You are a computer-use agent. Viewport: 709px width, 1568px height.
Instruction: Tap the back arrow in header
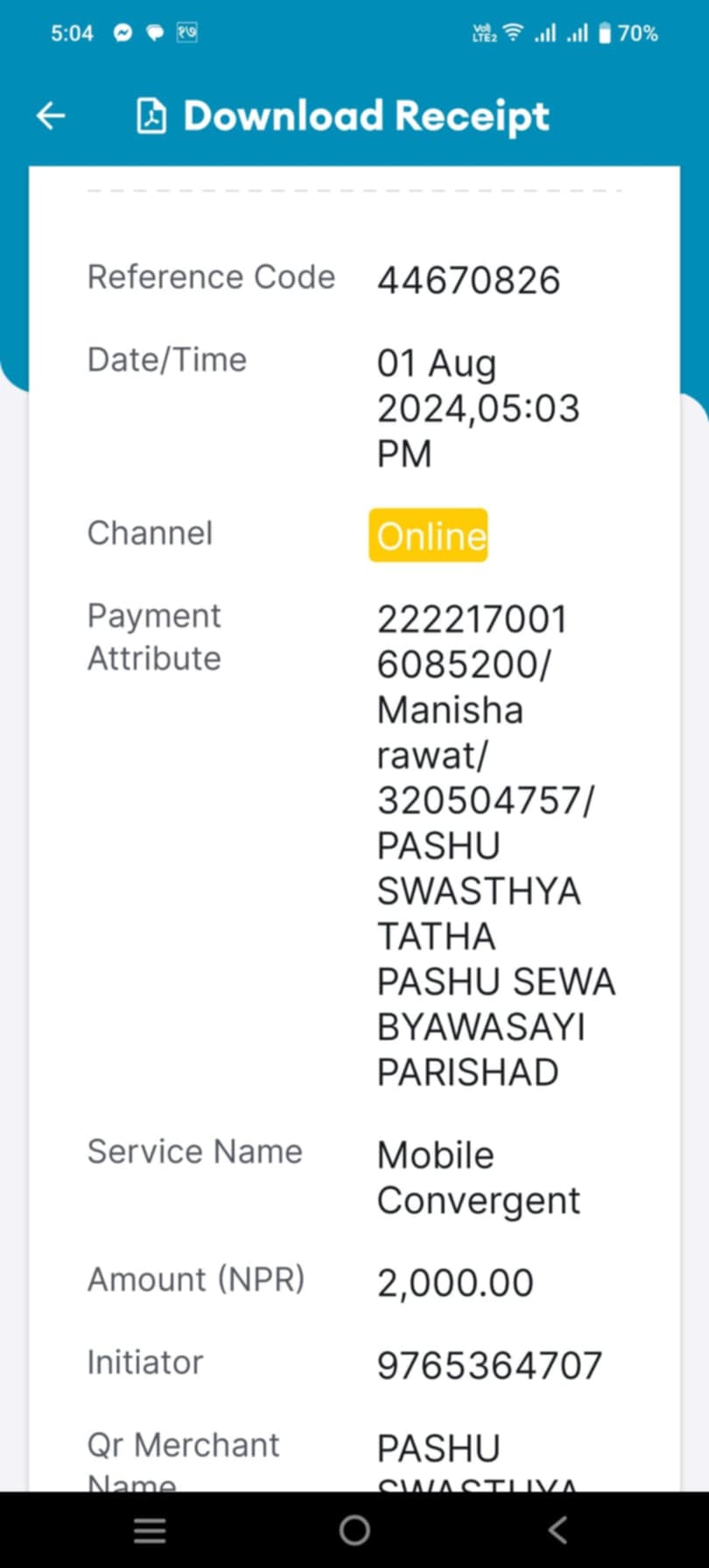click(x=51, y=116)
